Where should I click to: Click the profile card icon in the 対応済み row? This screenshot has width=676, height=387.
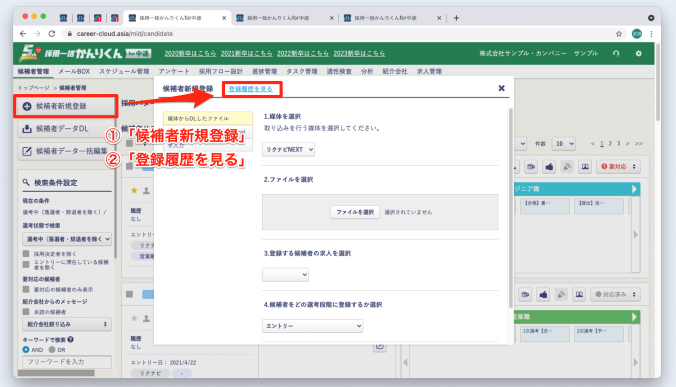click(579, 294)
